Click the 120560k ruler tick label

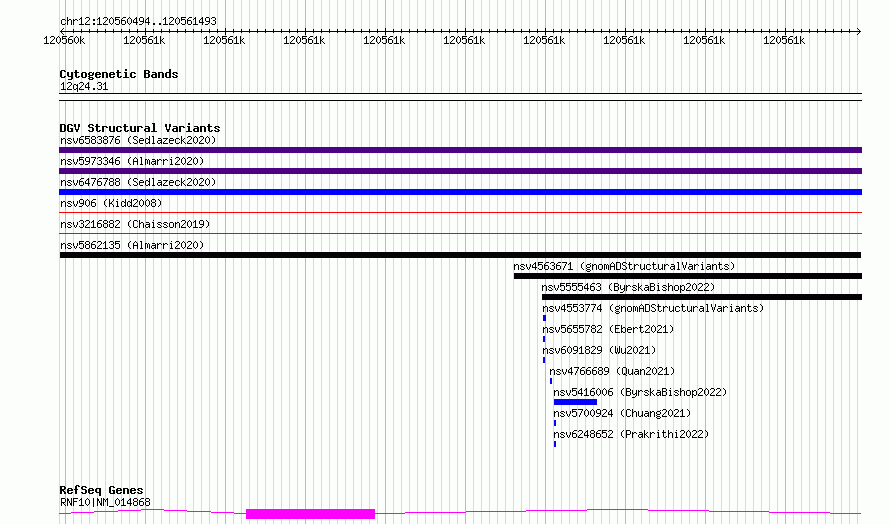[64, 40]
